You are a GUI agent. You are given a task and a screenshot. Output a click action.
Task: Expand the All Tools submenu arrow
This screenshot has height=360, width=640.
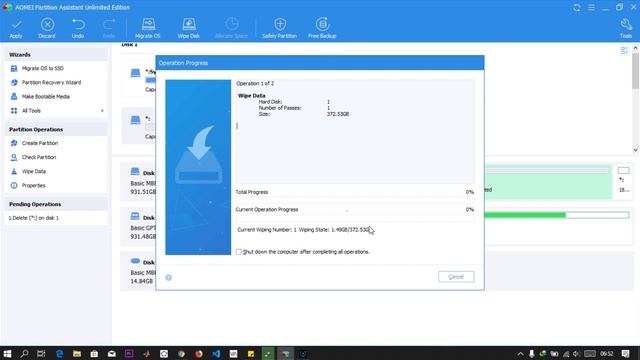point(102,111)
